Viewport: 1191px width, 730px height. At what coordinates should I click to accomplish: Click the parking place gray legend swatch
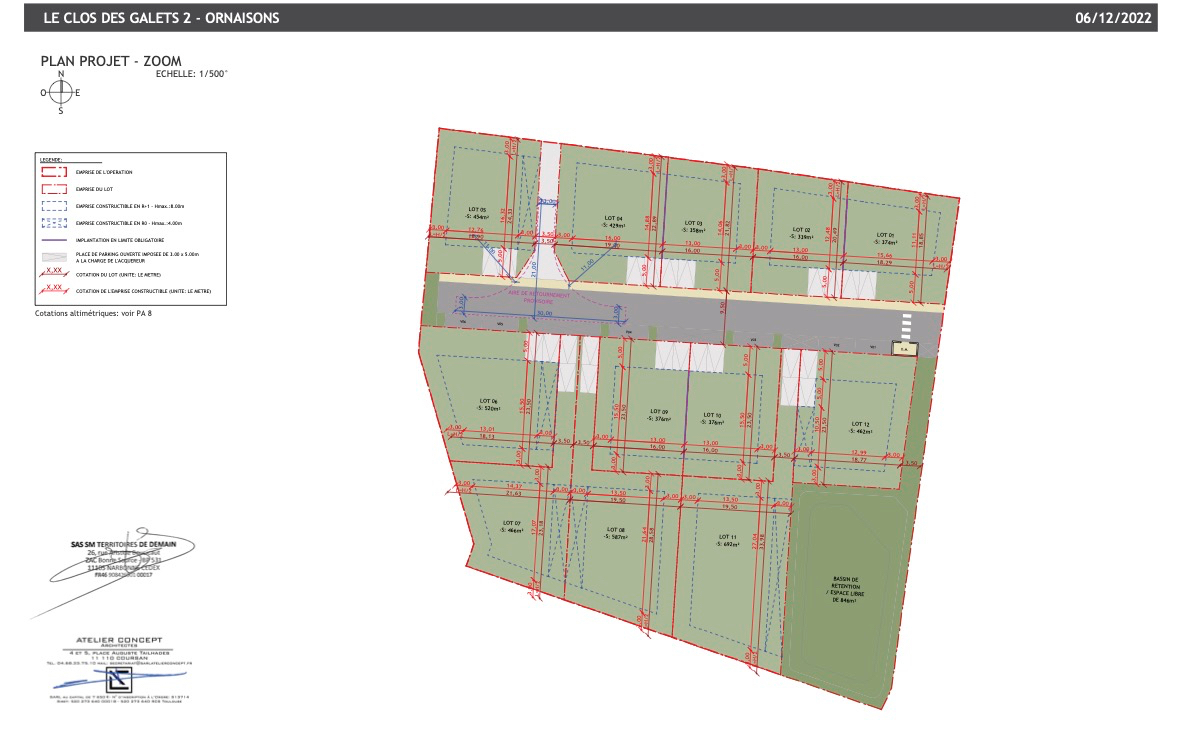point(54,257)
